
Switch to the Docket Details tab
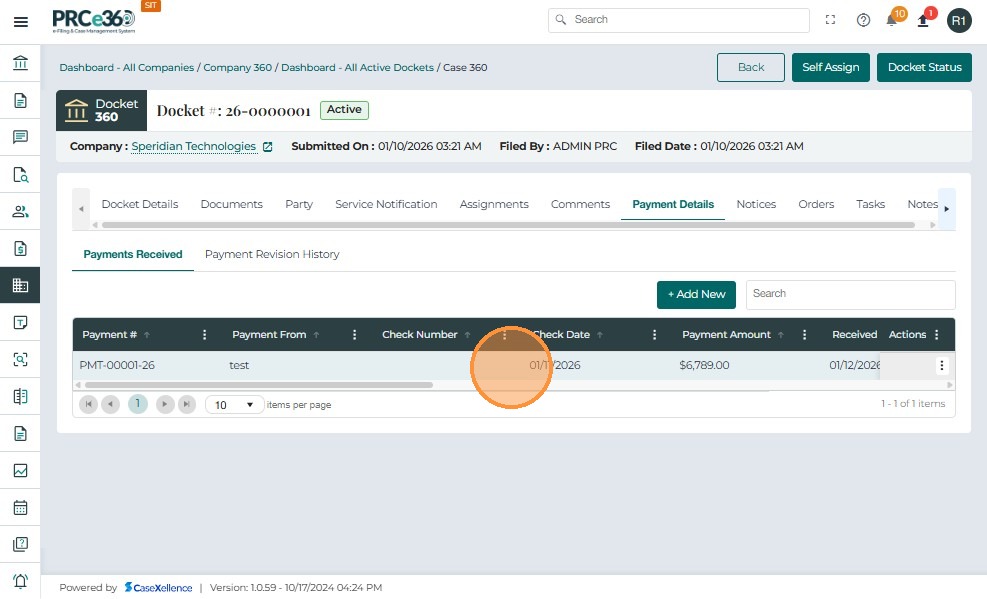140,204
